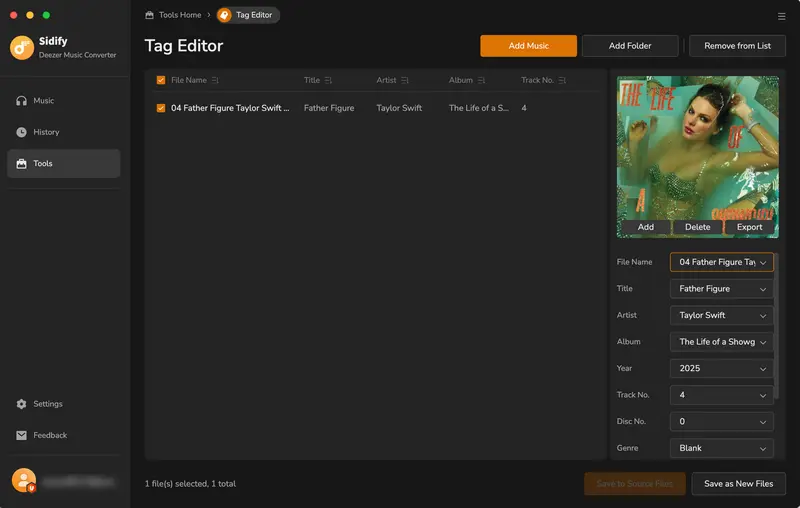Click the File Name column header
Image resolution: width=800 pixels, height=508 pixels.
189,80
